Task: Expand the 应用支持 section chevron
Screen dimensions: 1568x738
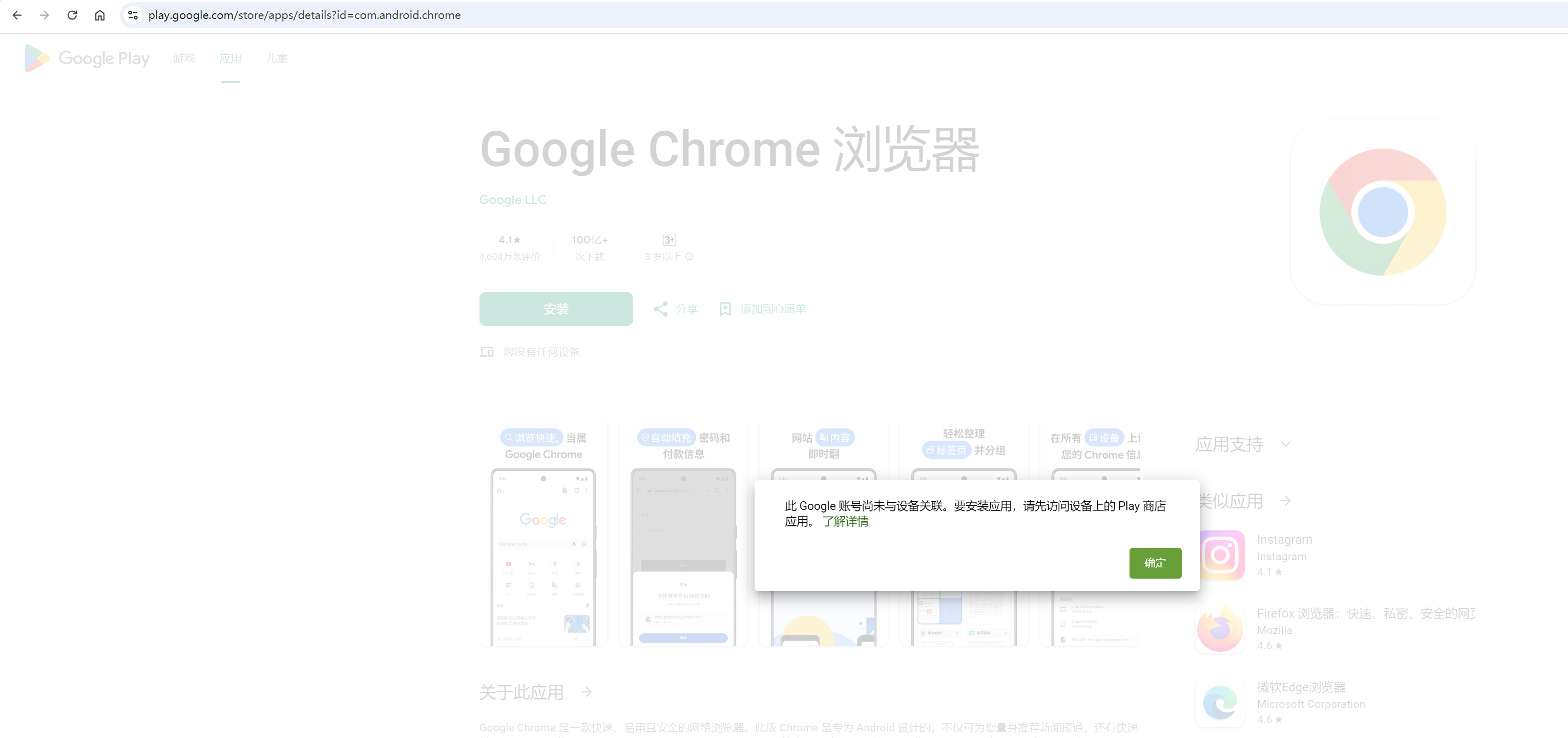Action: (1286, 444)
